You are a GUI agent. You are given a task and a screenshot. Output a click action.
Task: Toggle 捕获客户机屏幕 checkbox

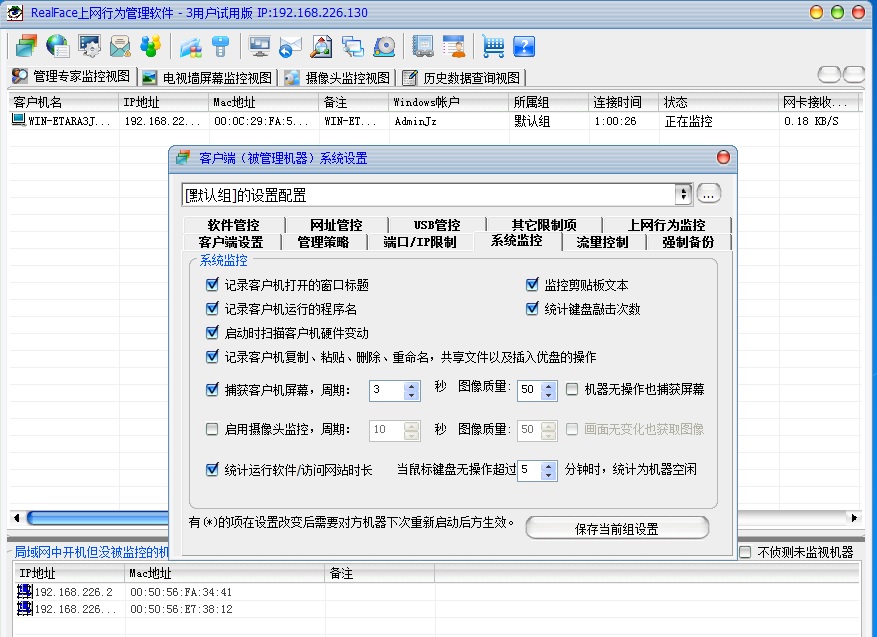pyautogui.click(x=212, y=389)
